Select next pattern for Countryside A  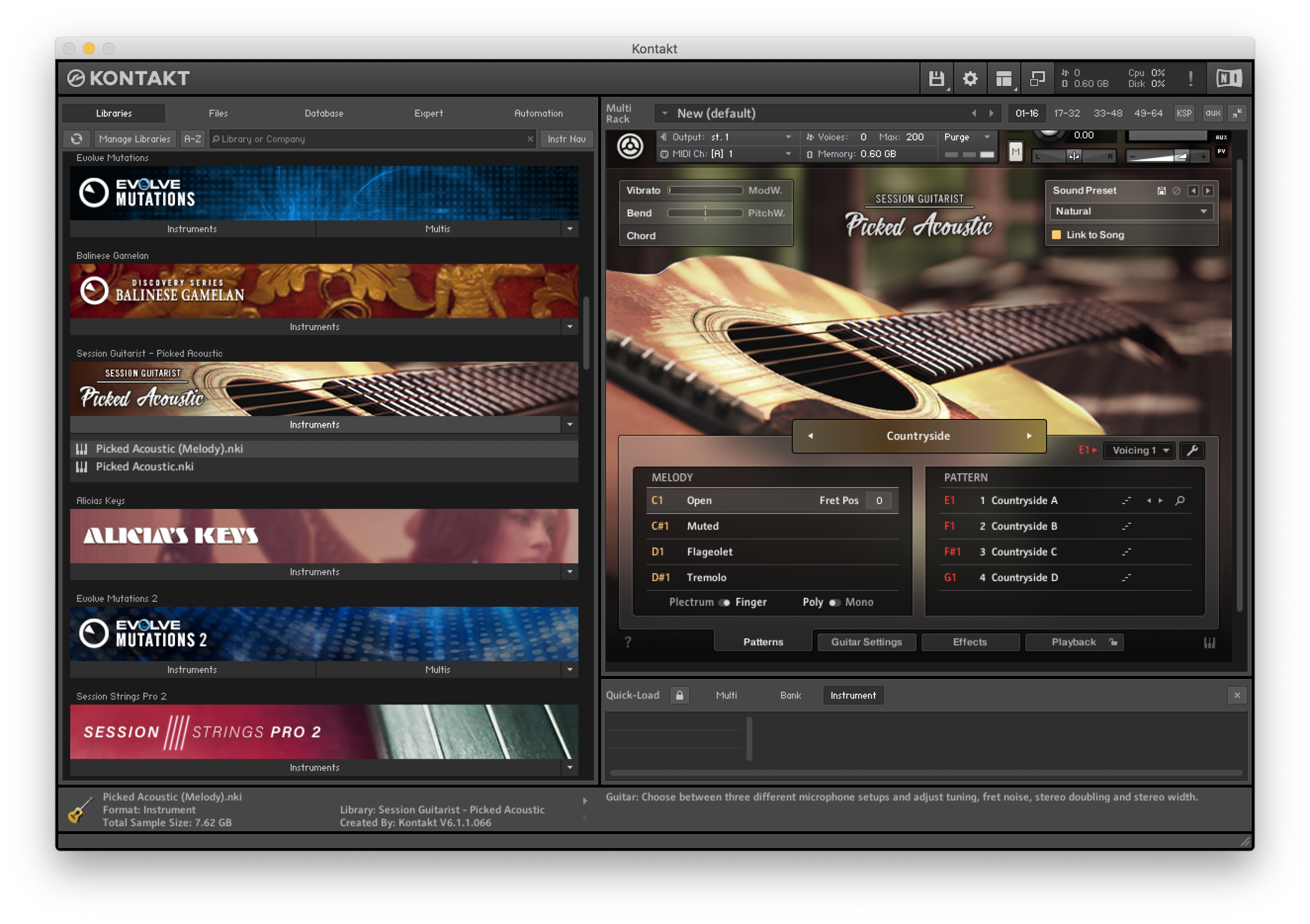(x=1161, y=501)
